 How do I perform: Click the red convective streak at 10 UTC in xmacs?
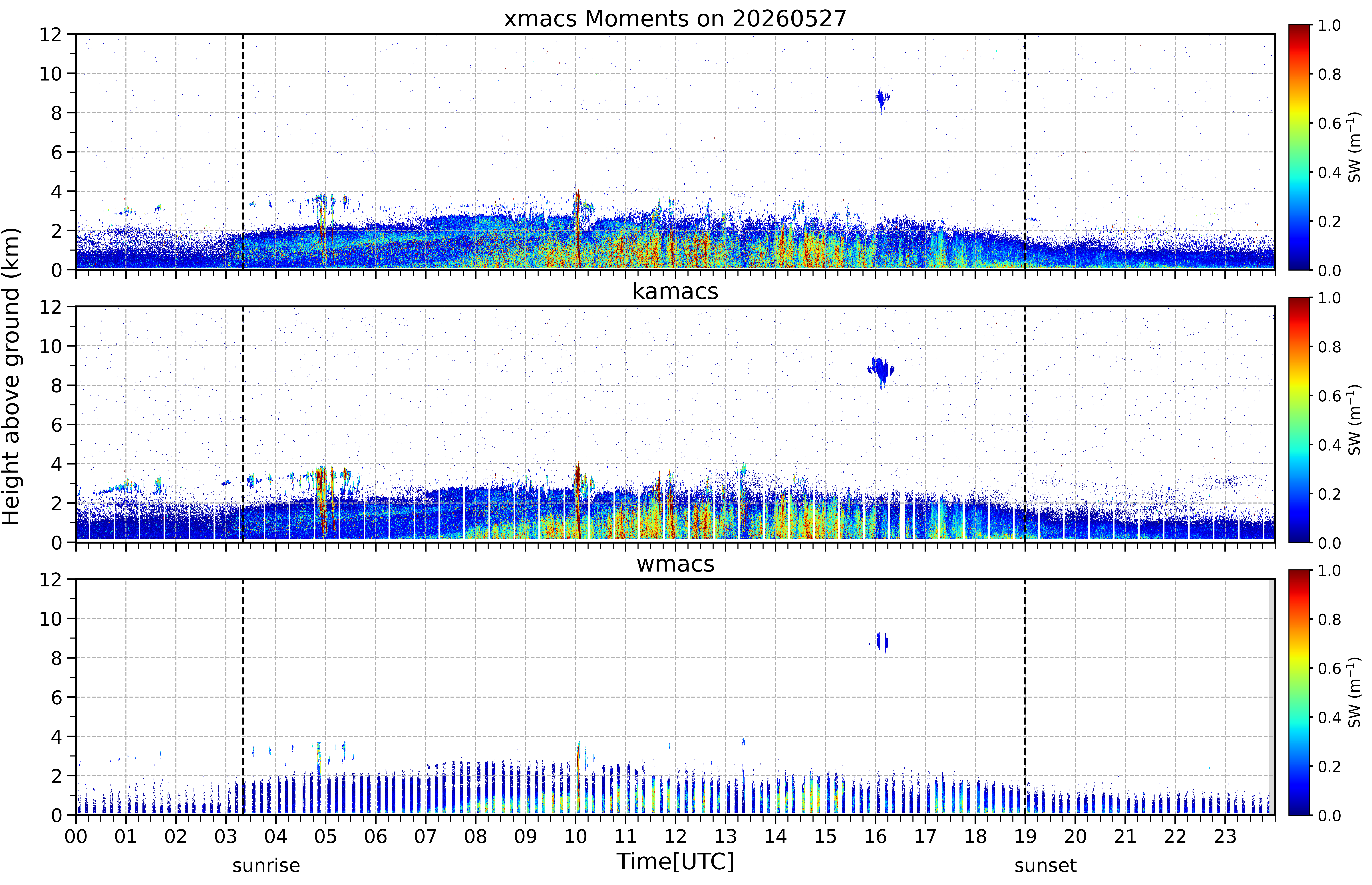click(x=578, y=229)
